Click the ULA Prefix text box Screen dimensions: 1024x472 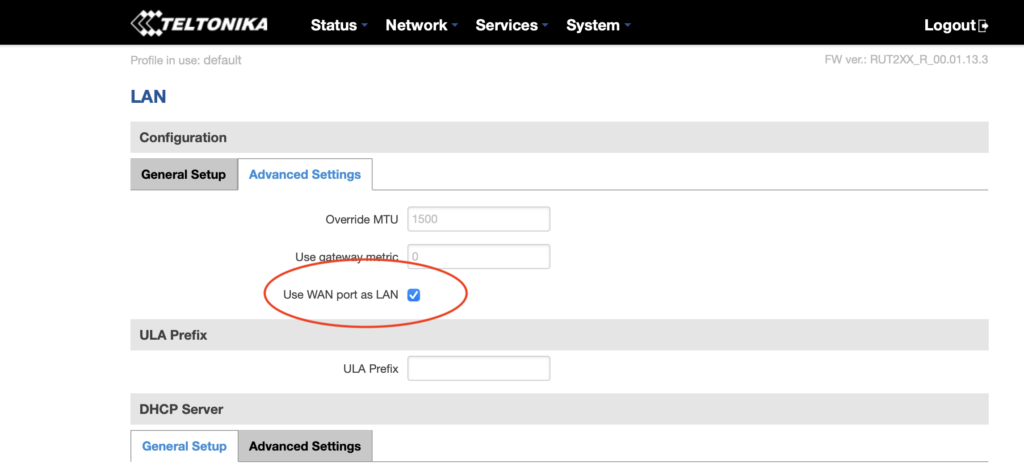click(478, 368)
